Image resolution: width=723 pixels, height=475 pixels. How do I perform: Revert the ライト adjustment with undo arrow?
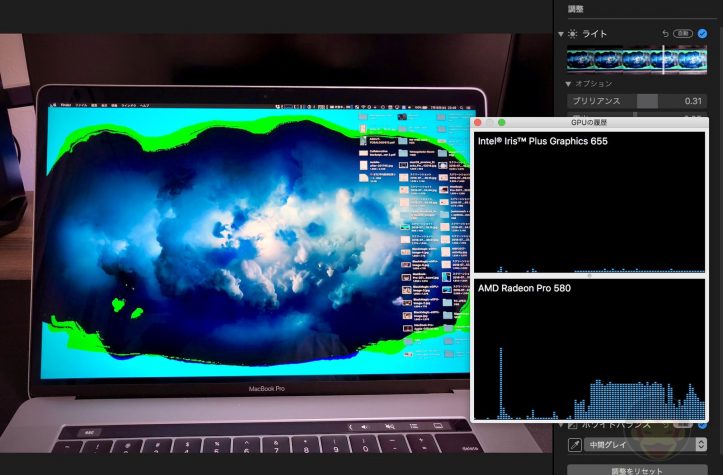665,34
